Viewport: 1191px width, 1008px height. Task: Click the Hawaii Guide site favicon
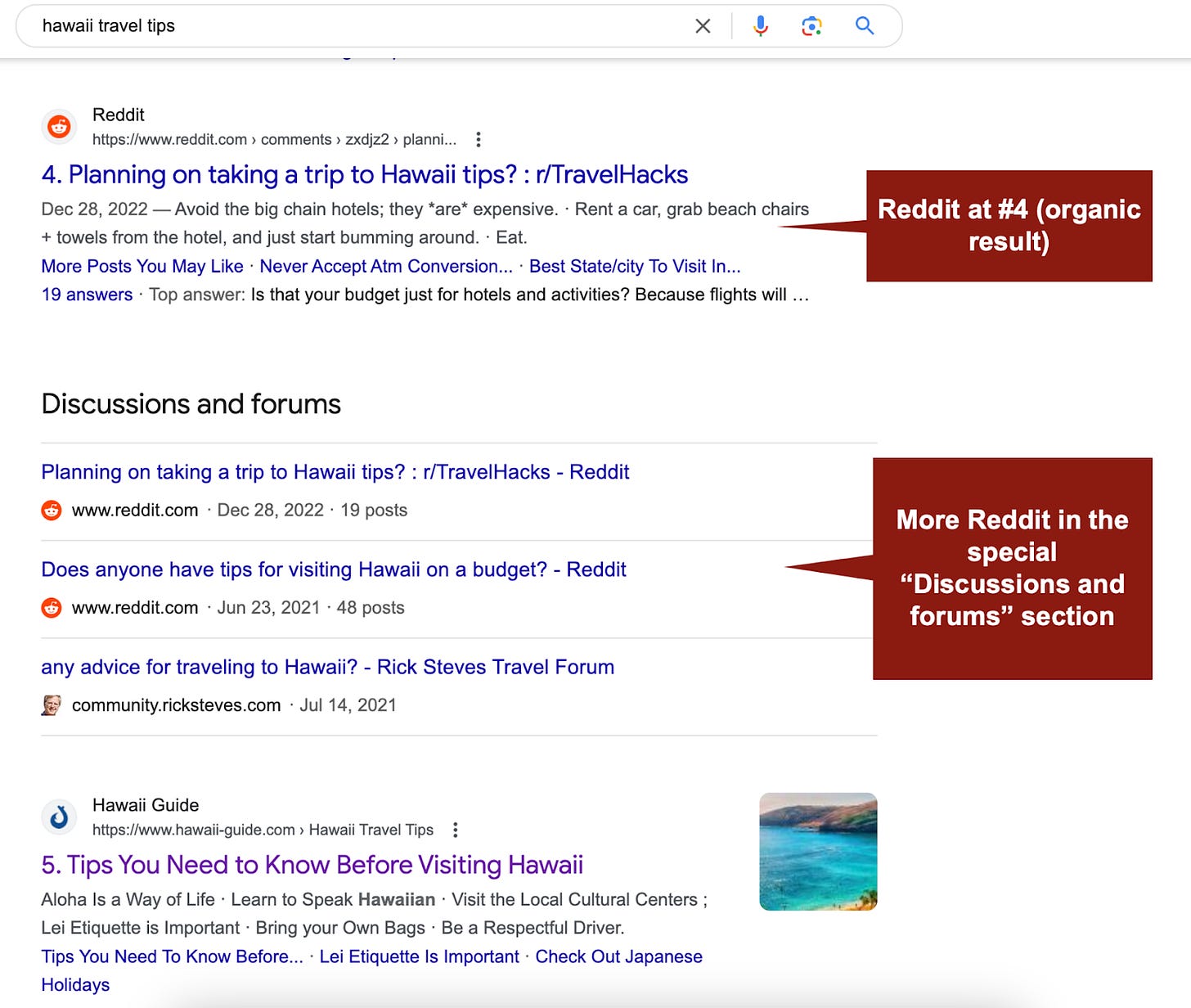click(59, 817)
